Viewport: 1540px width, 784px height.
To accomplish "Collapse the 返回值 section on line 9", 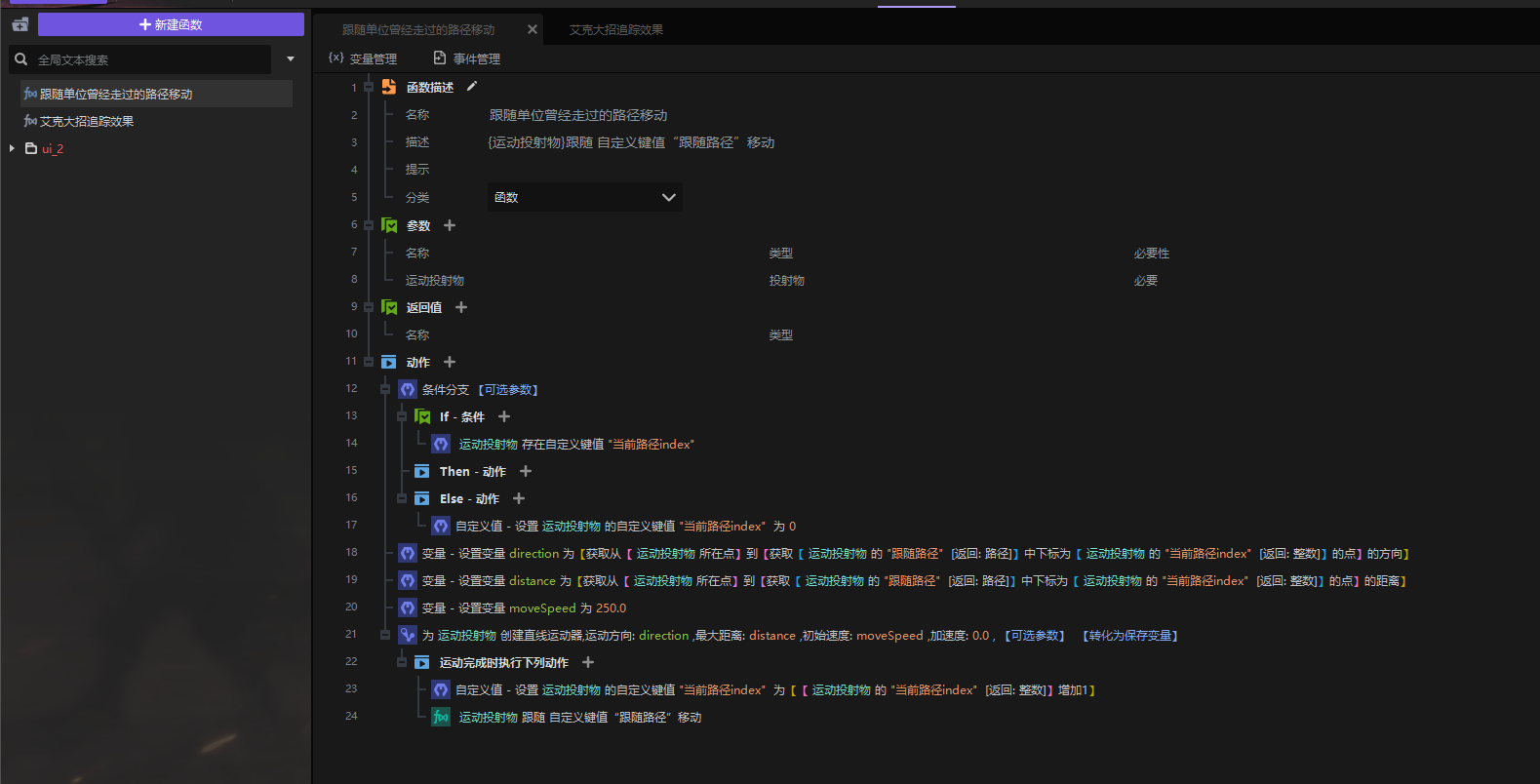I will tap(369, 307).
